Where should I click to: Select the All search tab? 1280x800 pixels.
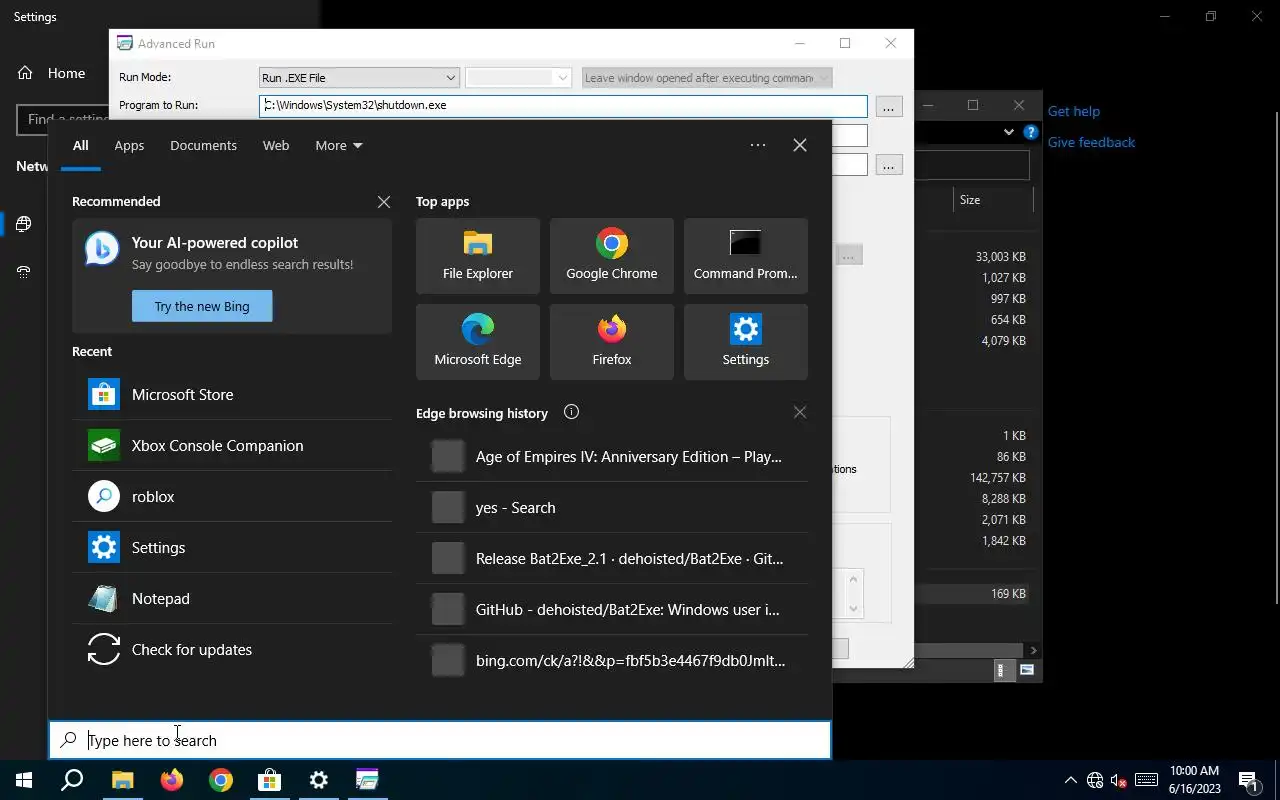[x=80, y=145]
